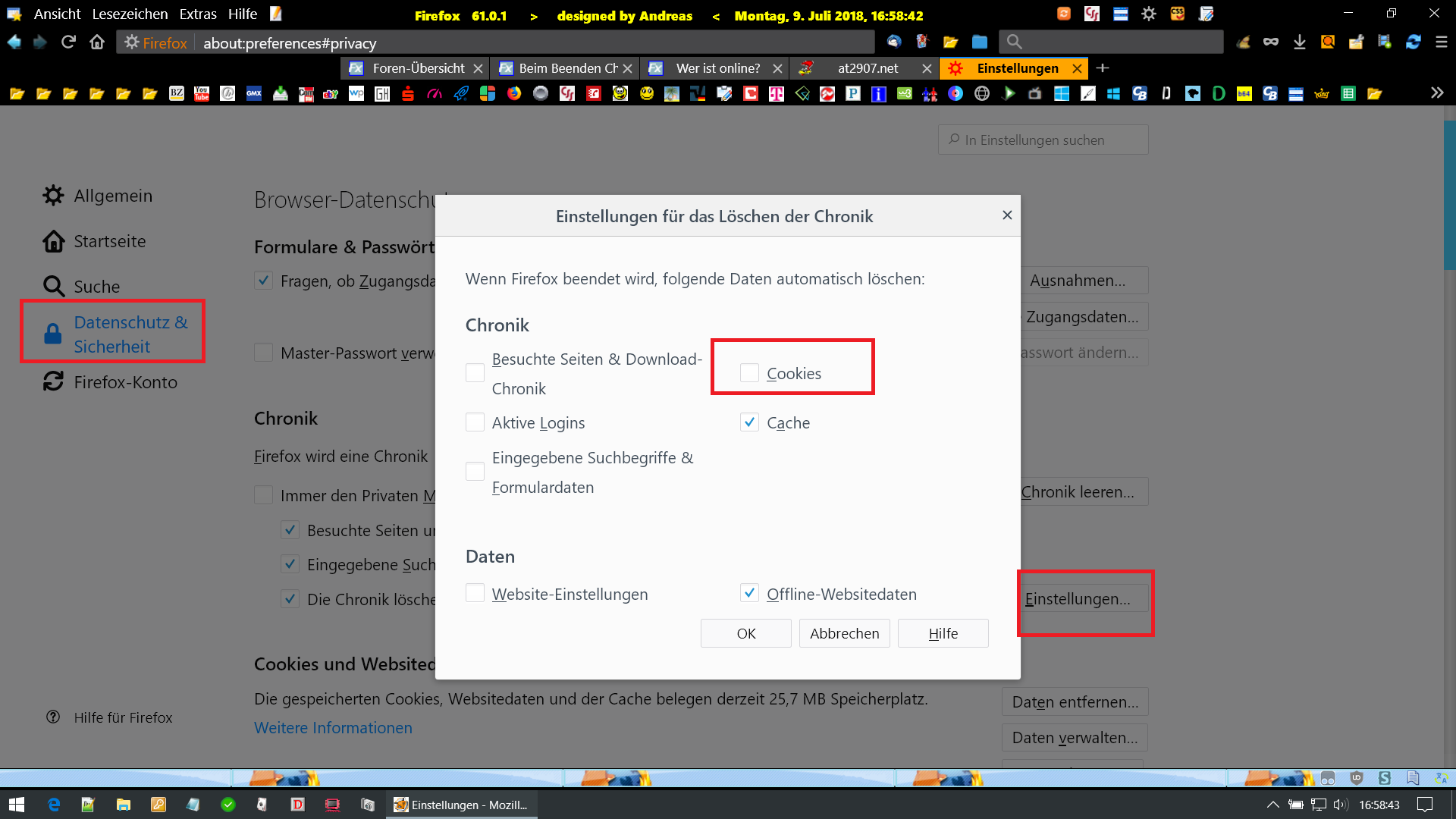
Task: Click the Abbrechen button
Action: click(844, 633)
